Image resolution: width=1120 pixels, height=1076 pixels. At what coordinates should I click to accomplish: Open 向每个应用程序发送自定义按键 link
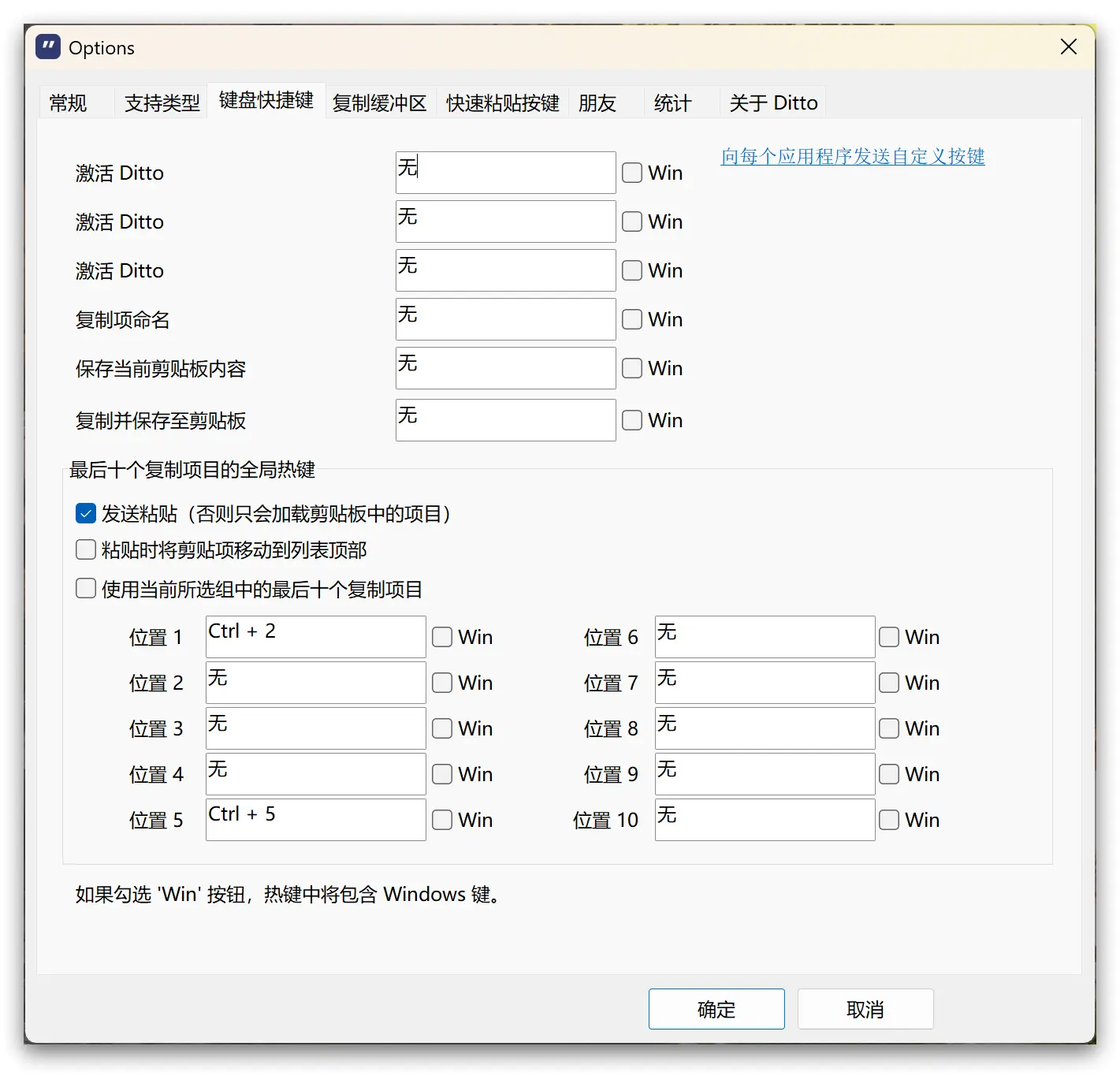pyautogui.click(x=852, y=156)
